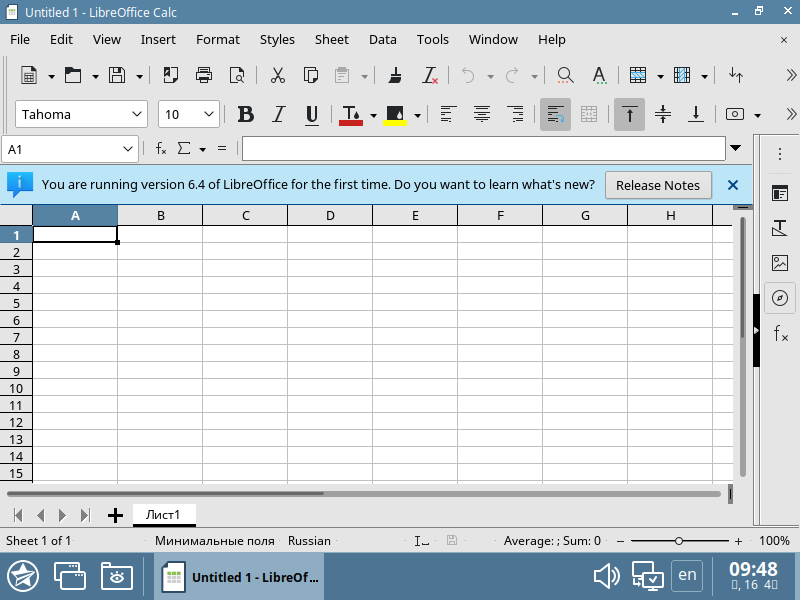The height and width of the screenshot is (600, 800).
Task: Enable underline formatting
Action: (x=311, y=114)
